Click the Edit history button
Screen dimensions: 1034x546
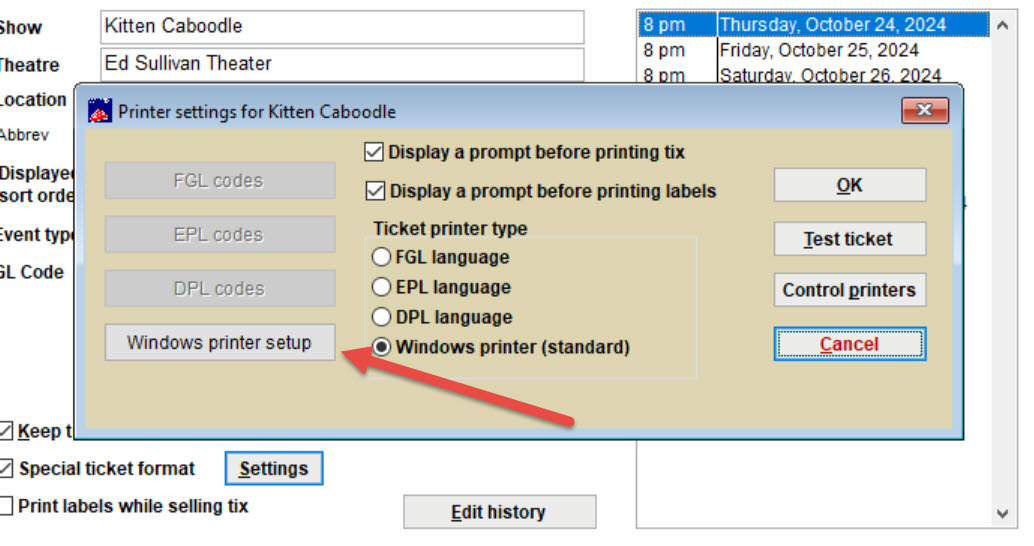pos(499,512)
